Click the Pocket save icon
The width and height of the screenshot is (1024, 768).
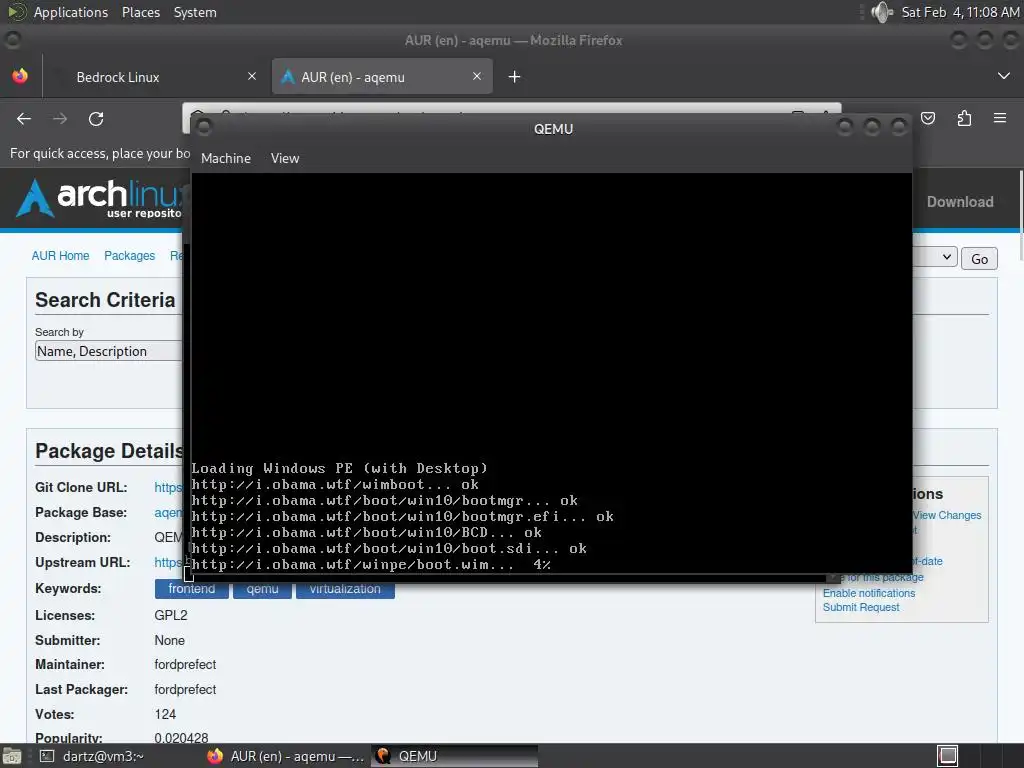[x=928, y=118]
